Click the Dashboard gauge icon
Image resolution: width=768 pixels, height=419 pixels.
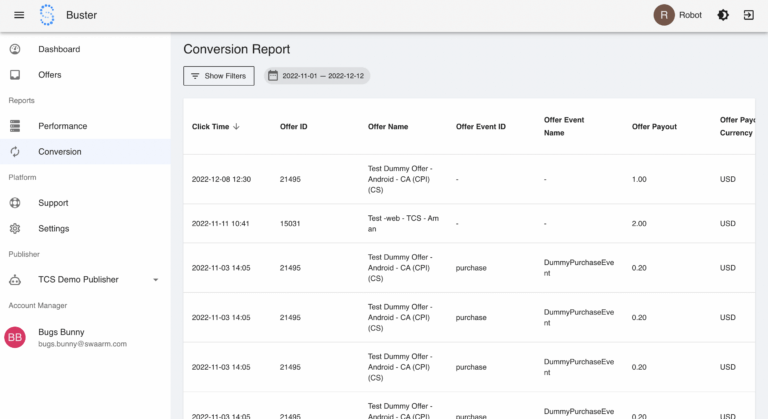coord(15,49)
